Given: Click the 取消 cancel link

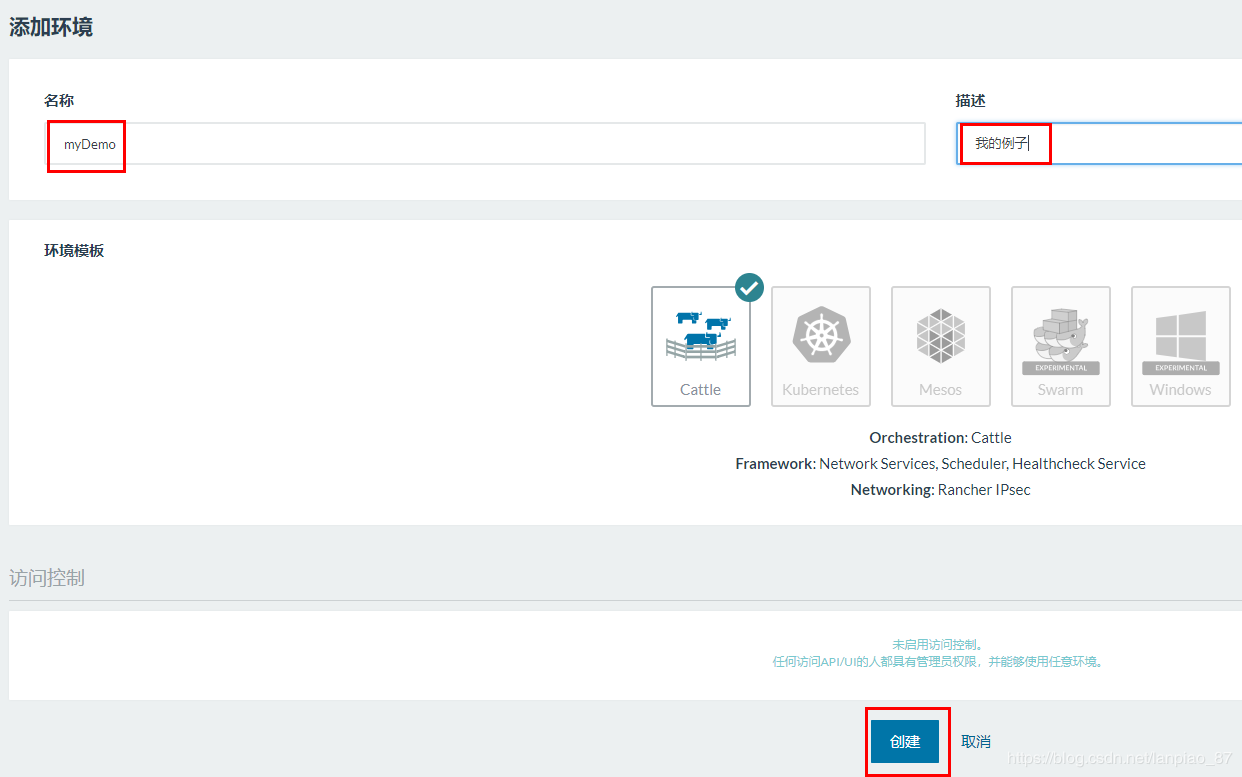Looking at the screenshot, I should (x=976, y=742).
